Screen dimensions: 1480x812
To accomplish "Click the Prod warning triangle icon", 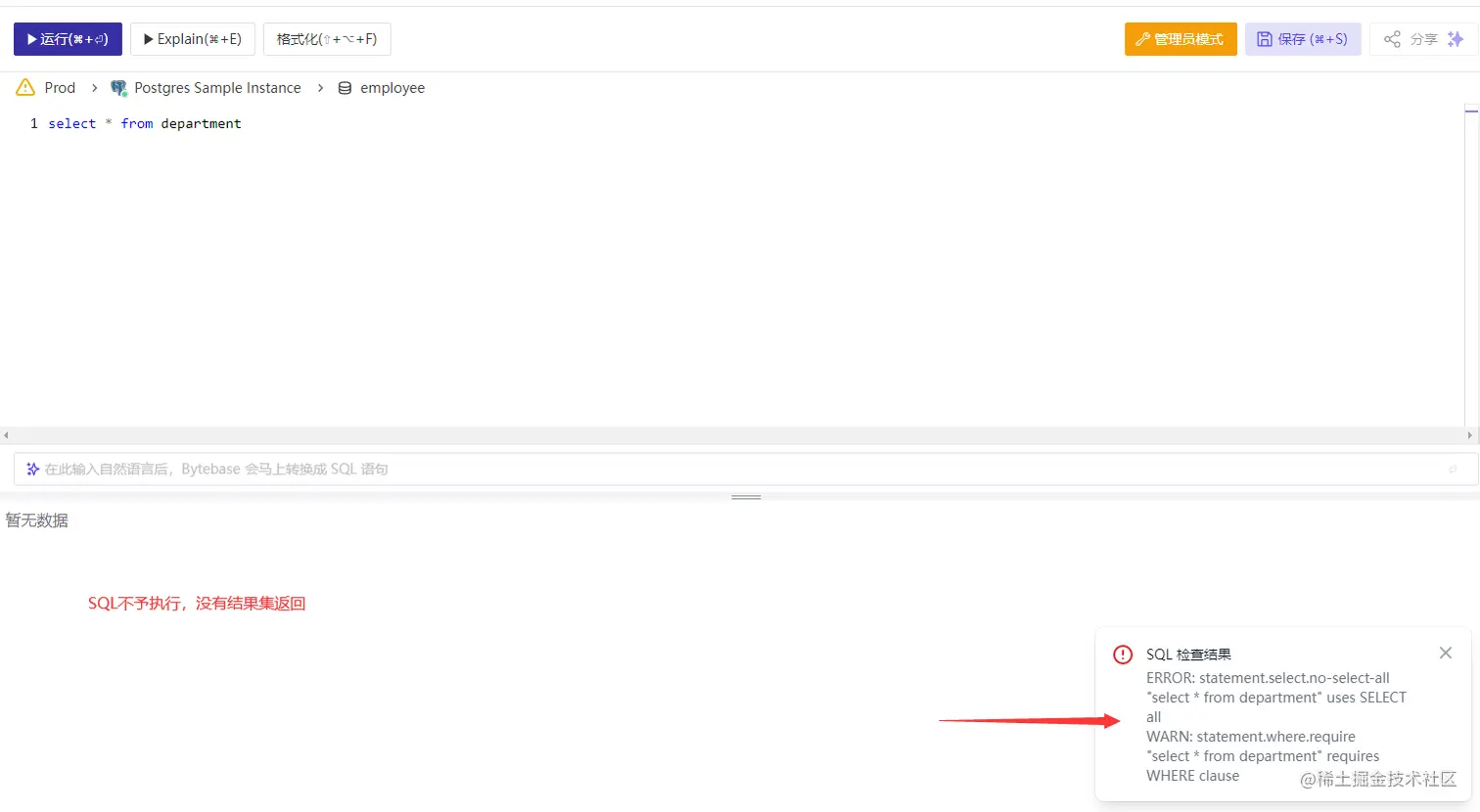I will point(25,87).
